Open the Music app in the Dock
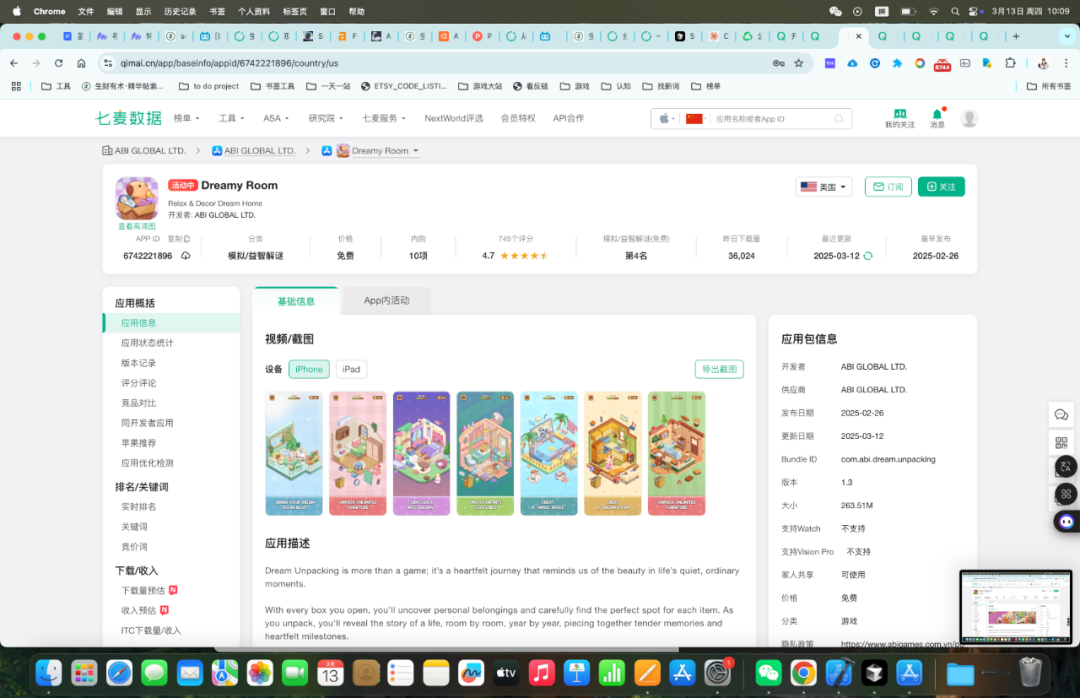The width and height of the screenshot is (1080, 698). (541, 673)
